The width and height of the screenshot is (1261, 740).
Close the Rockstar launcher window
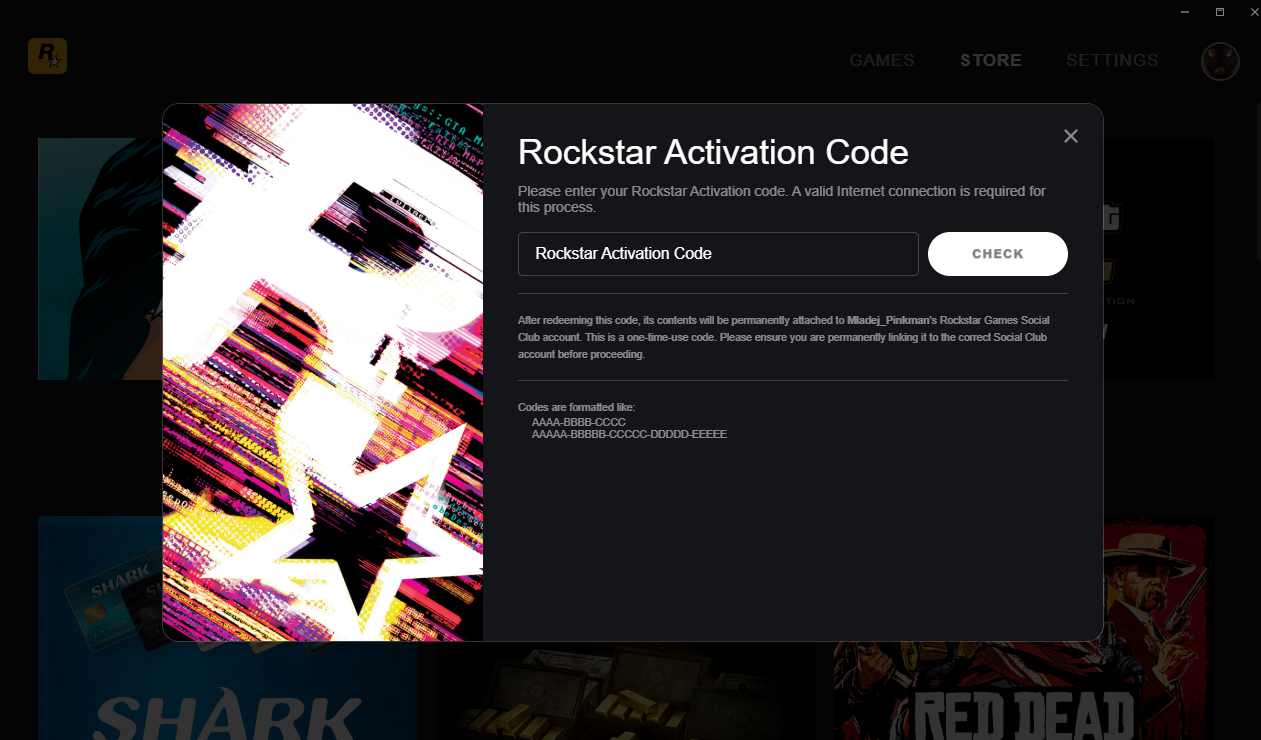point(1254,11)
